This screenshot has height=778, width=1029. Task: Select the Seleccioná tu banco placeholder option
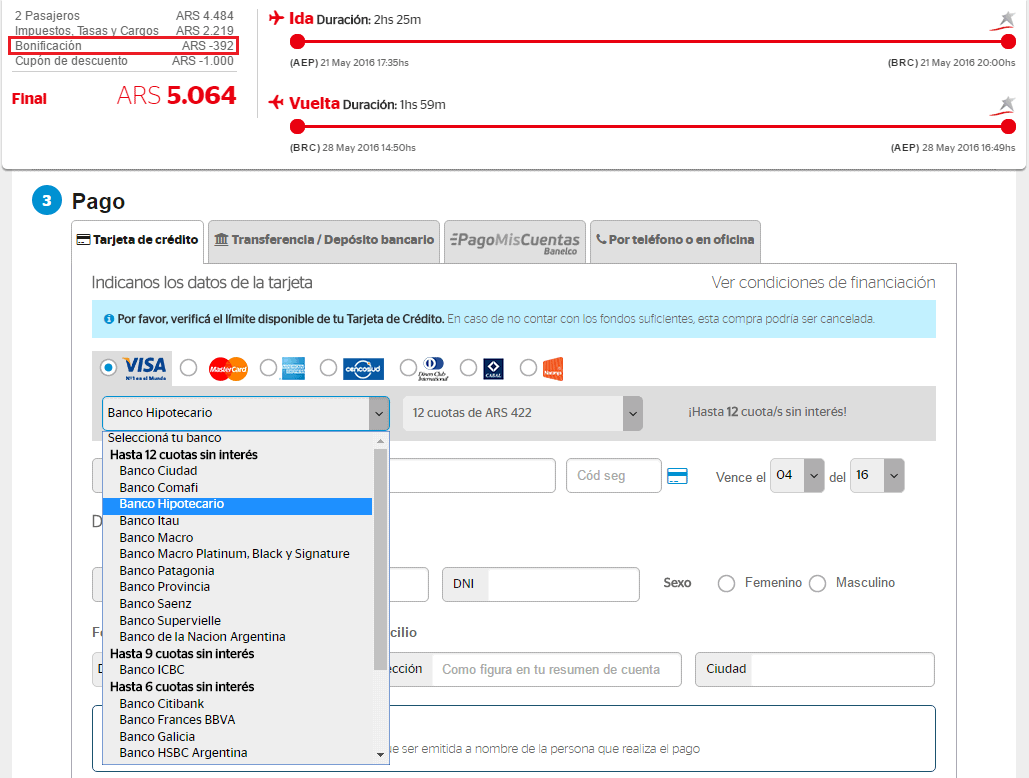[x=238, y=438]
